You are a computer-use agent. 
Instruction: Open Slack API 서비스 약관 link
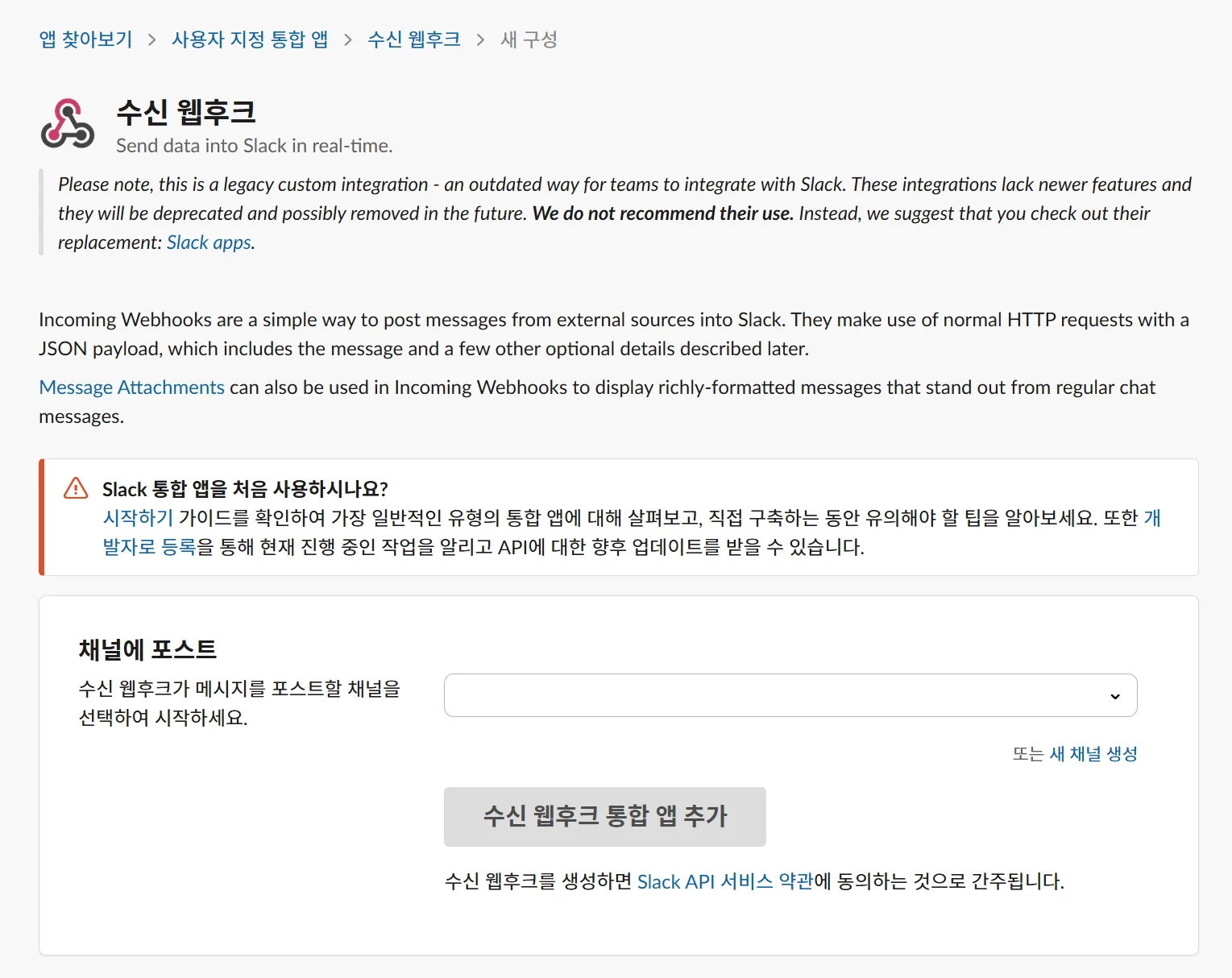724,881
